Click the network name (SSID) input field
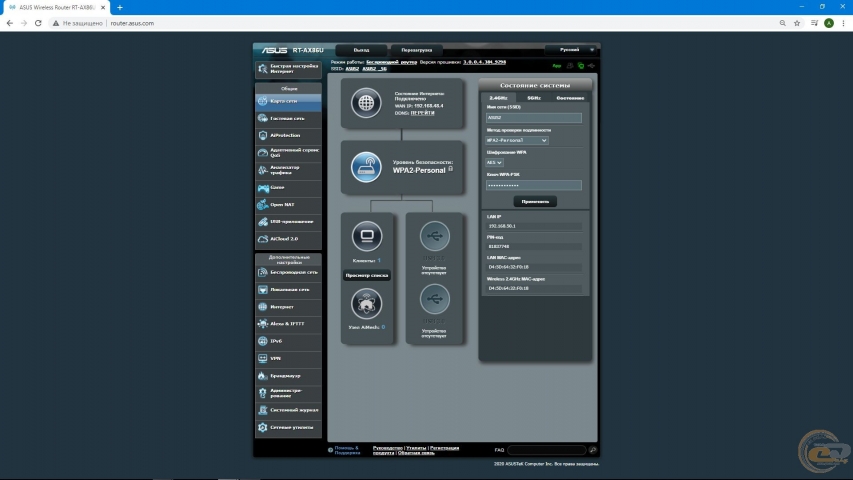Screen dimensions: 853x480 534,118
